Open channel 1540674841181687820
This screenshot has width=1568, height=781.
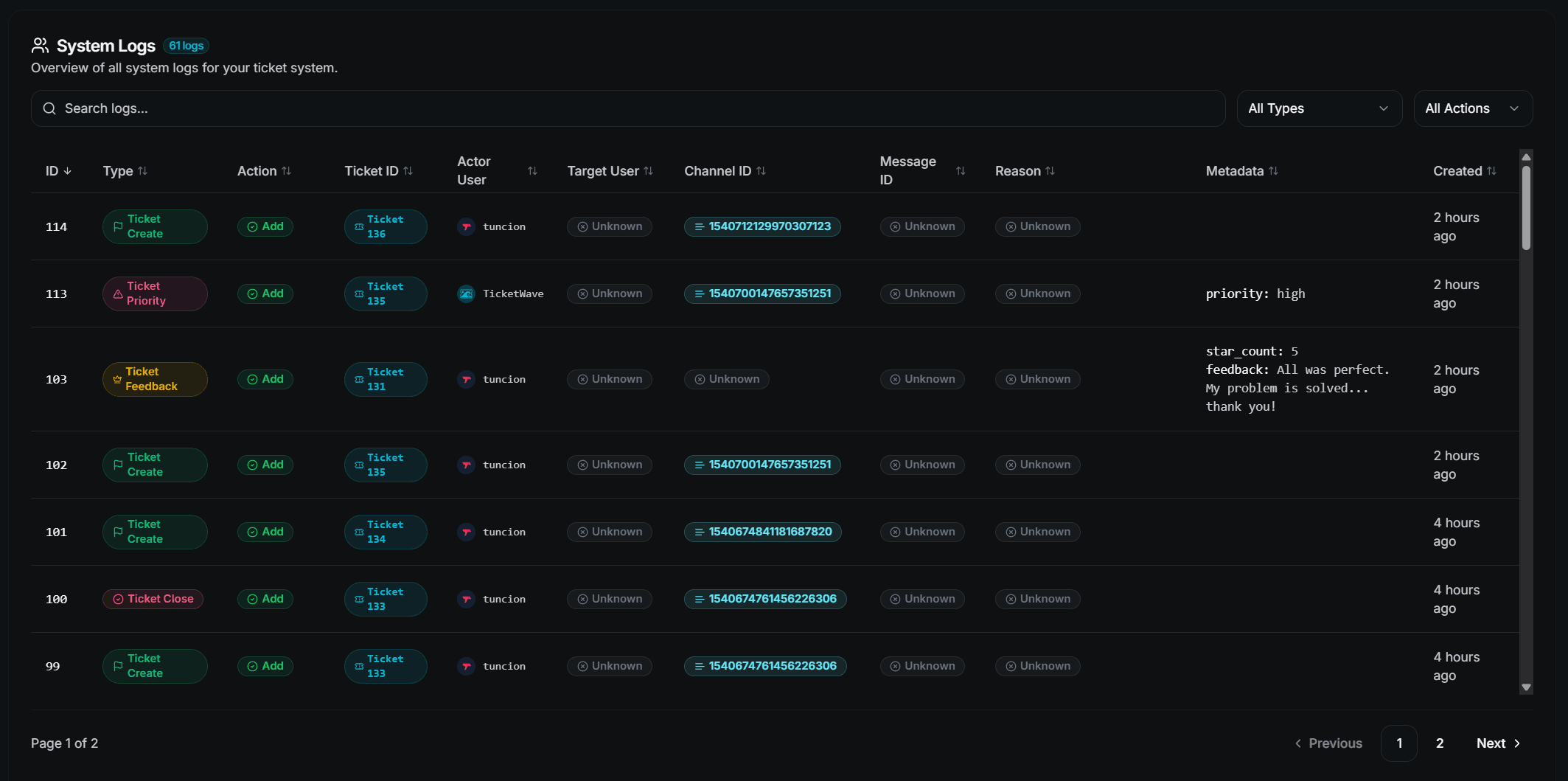(x=763, y=532)
